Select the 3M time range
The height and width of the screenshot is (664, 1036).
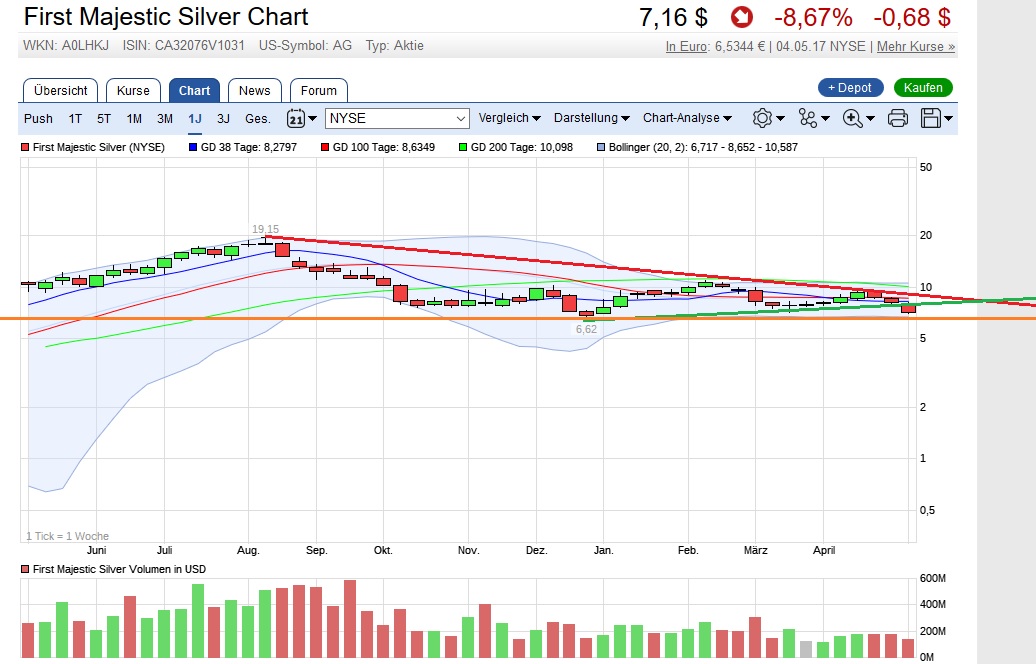click(165, 118)
